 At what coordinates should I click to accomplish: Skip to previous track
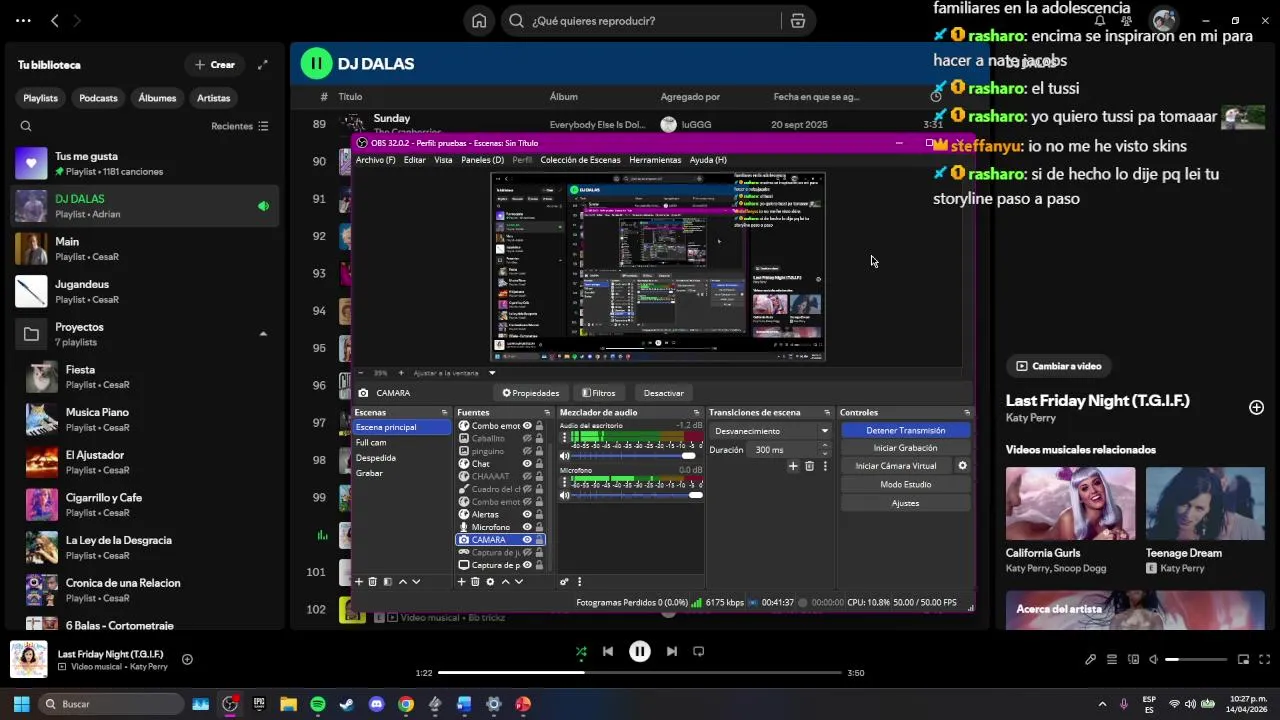608,651
